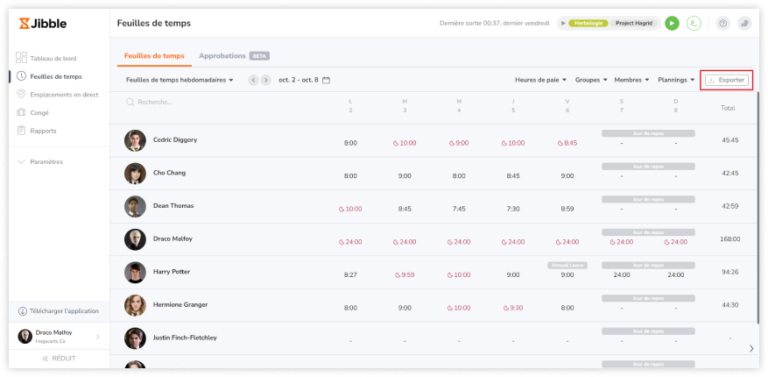The image size is (768, 377).
Task: Click Hermione Granger's 9:30 Thursday entry
Action: pyautogui.click(x=513, y=308)
